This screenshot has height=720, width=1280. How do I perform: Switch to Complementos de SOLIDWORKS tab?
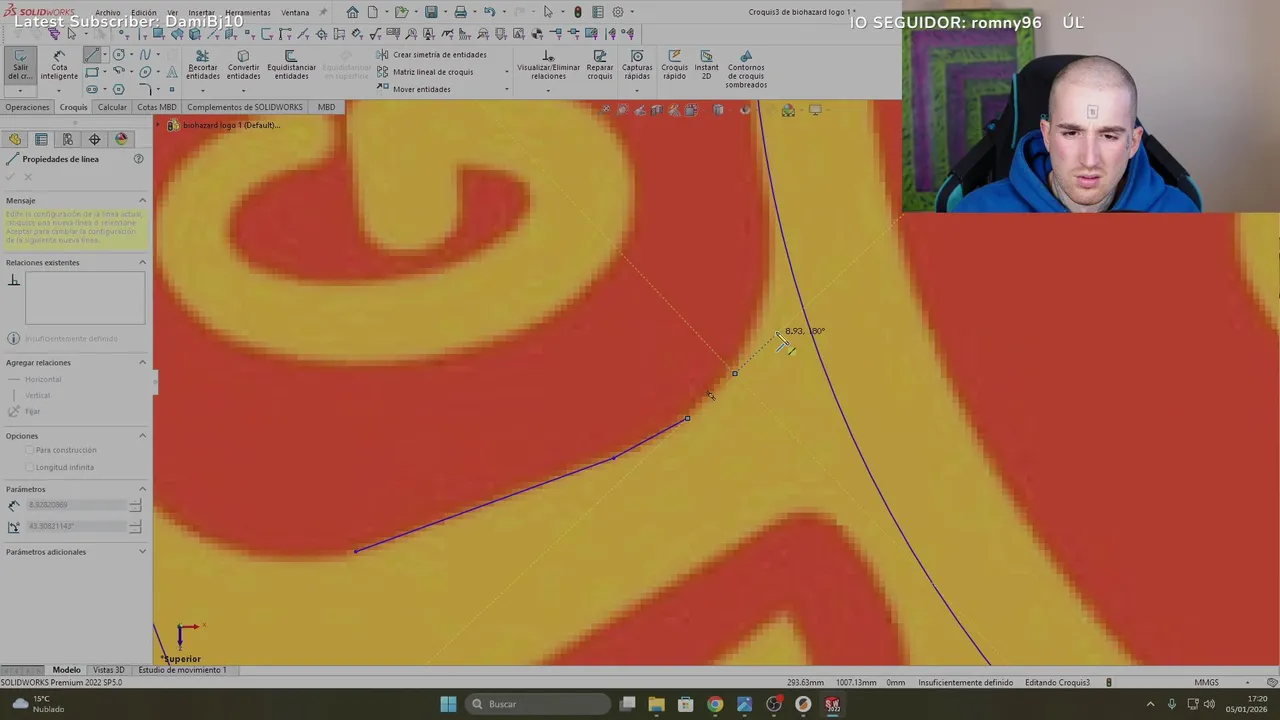coord(245,107)
